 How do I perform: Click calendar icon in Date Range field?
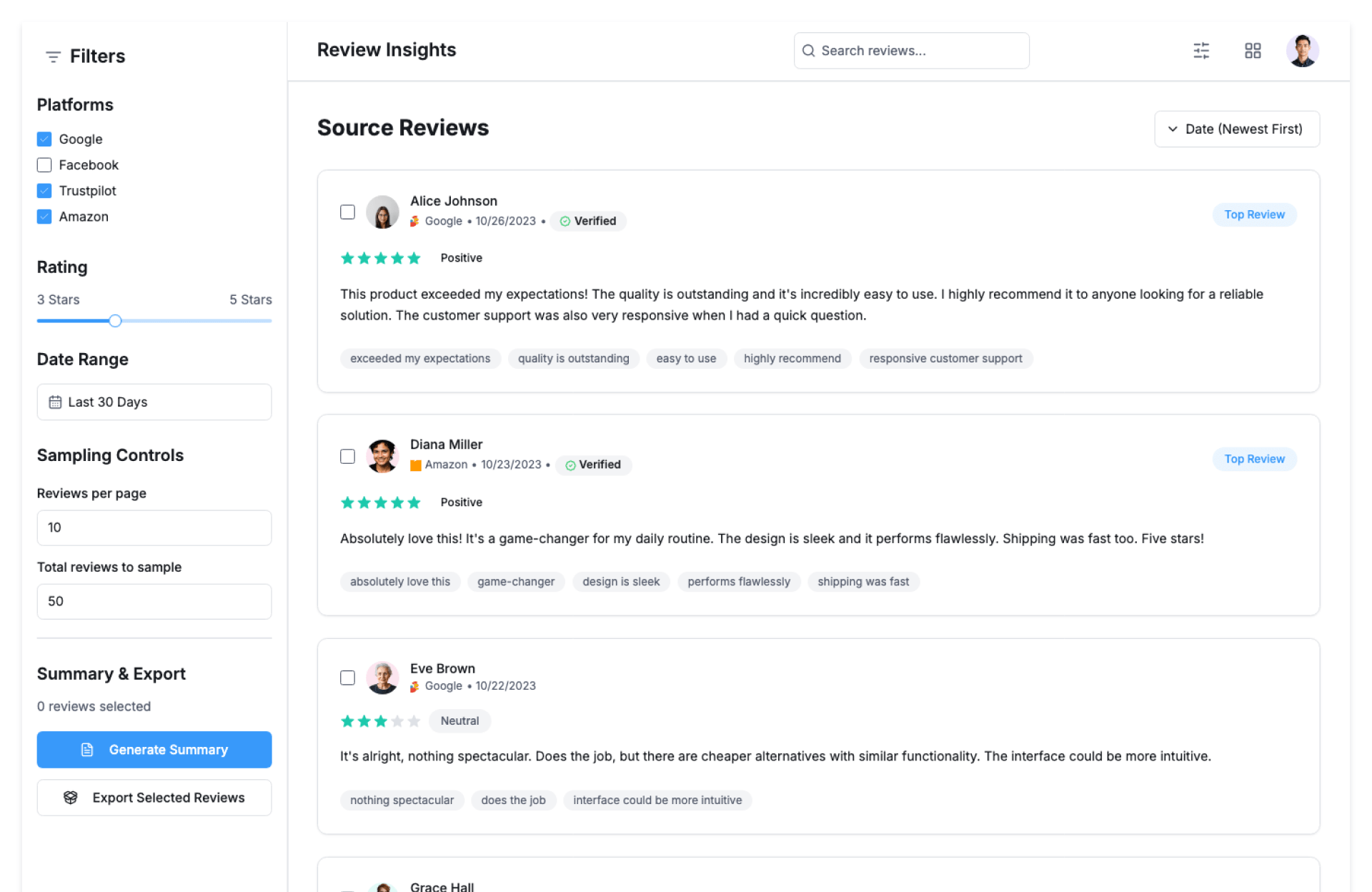55,402
